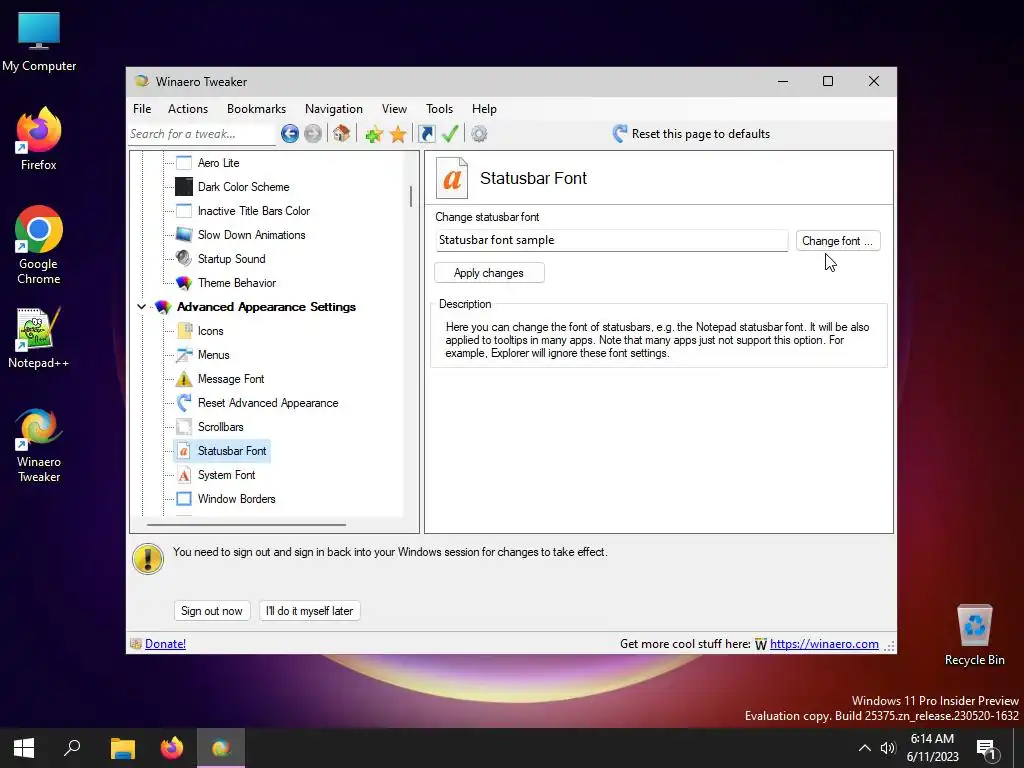The width and height of the screenshot is (1024, 768).
Task: Click the Dark Color Scheme black icon
Action: 184,187
